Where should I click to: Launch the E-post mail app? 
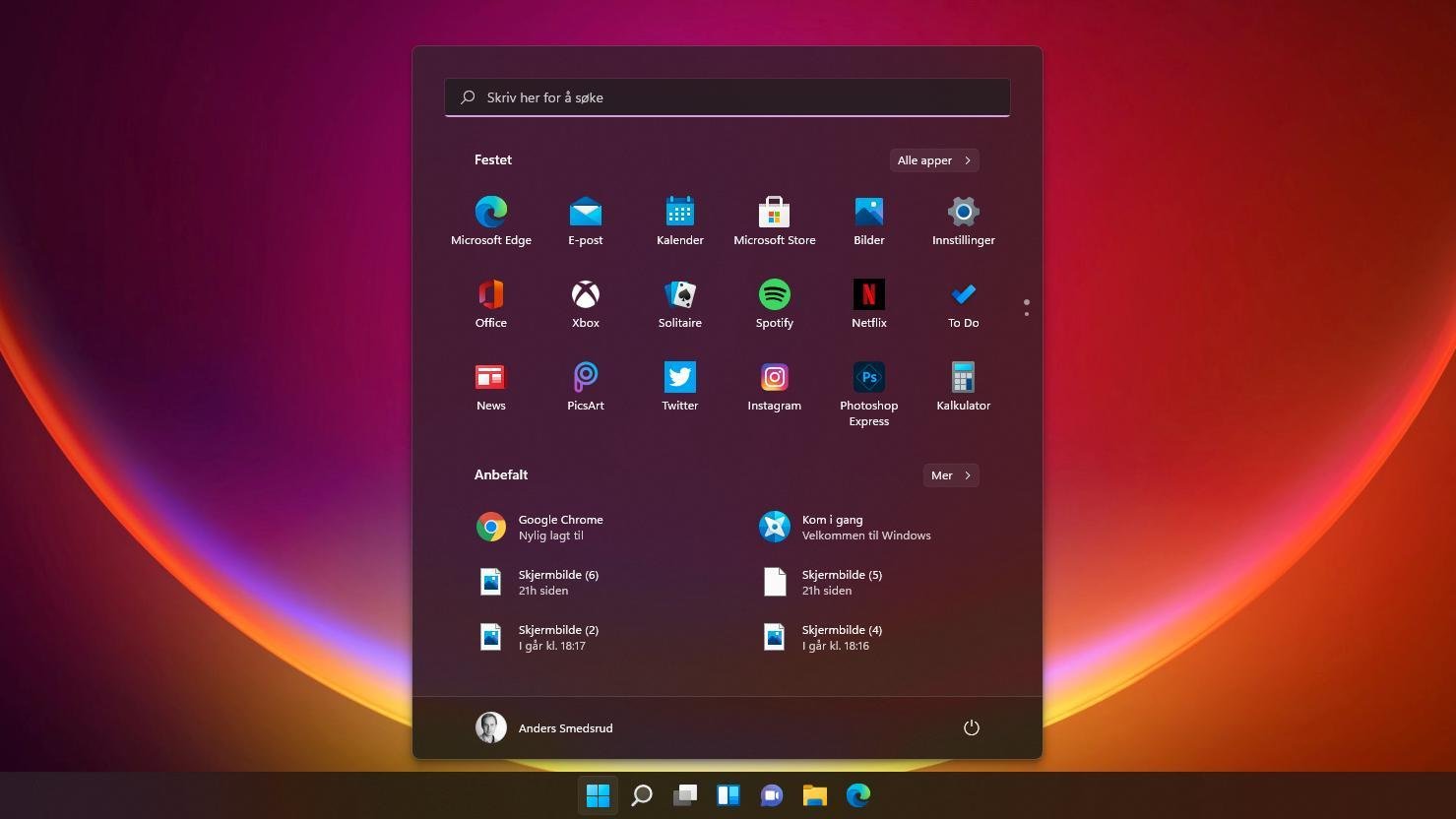tap(586, 220)
